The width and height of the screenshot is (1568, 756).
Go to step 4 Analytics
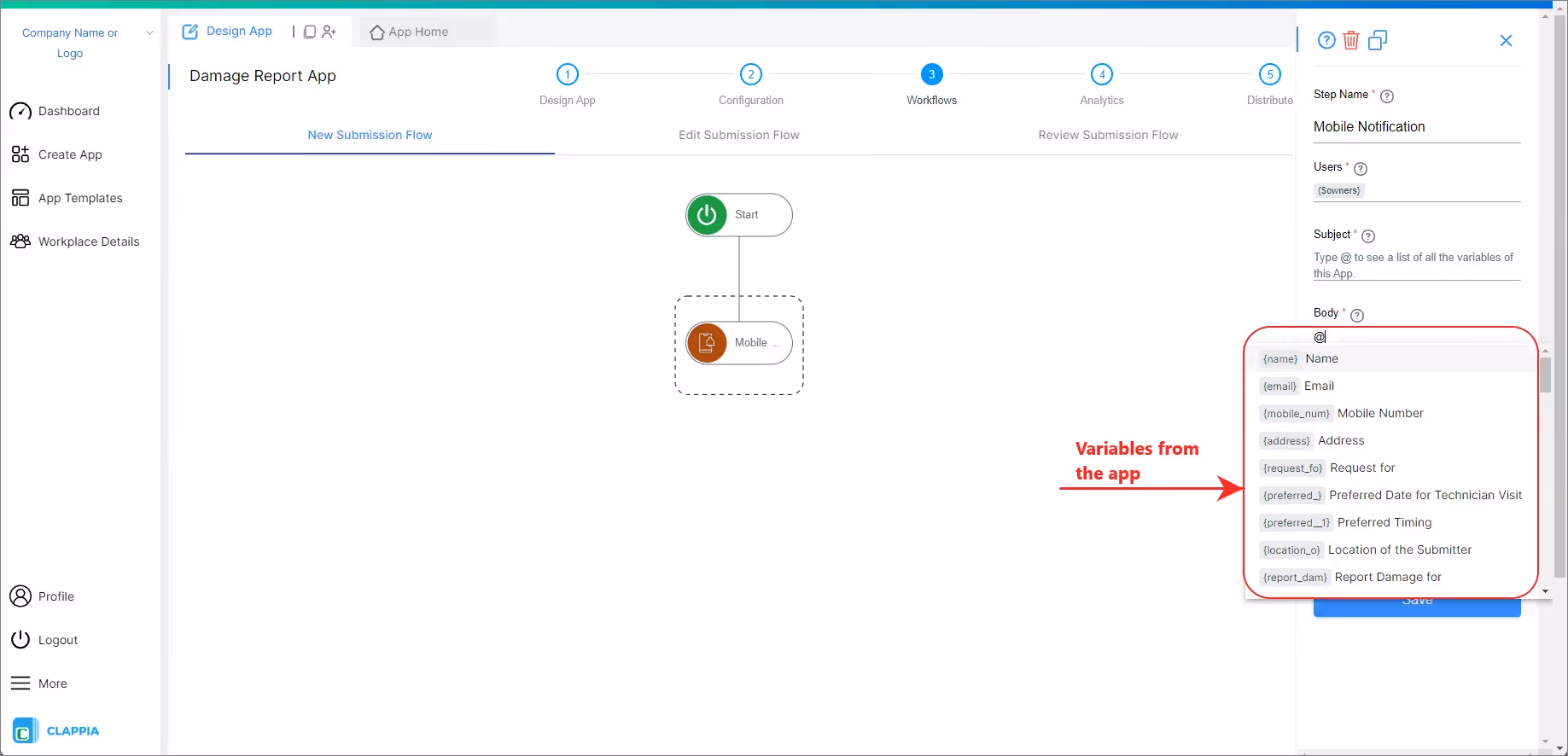pyautogui.click(x=1102, y=74)
